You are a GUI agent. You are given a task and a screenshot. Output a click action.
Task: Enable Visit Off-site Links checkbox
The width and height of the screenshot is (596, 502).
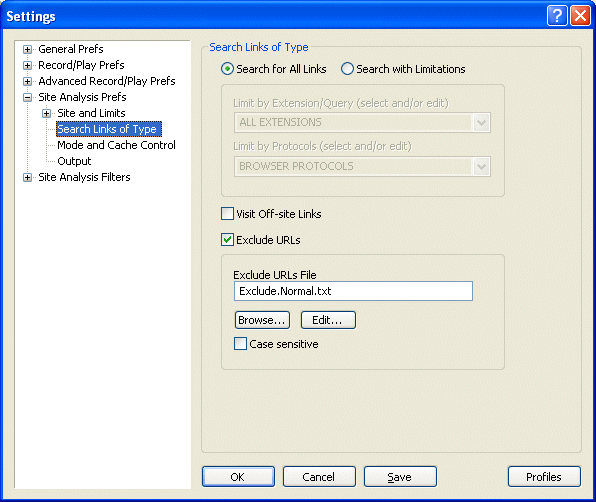coord(227,214)
